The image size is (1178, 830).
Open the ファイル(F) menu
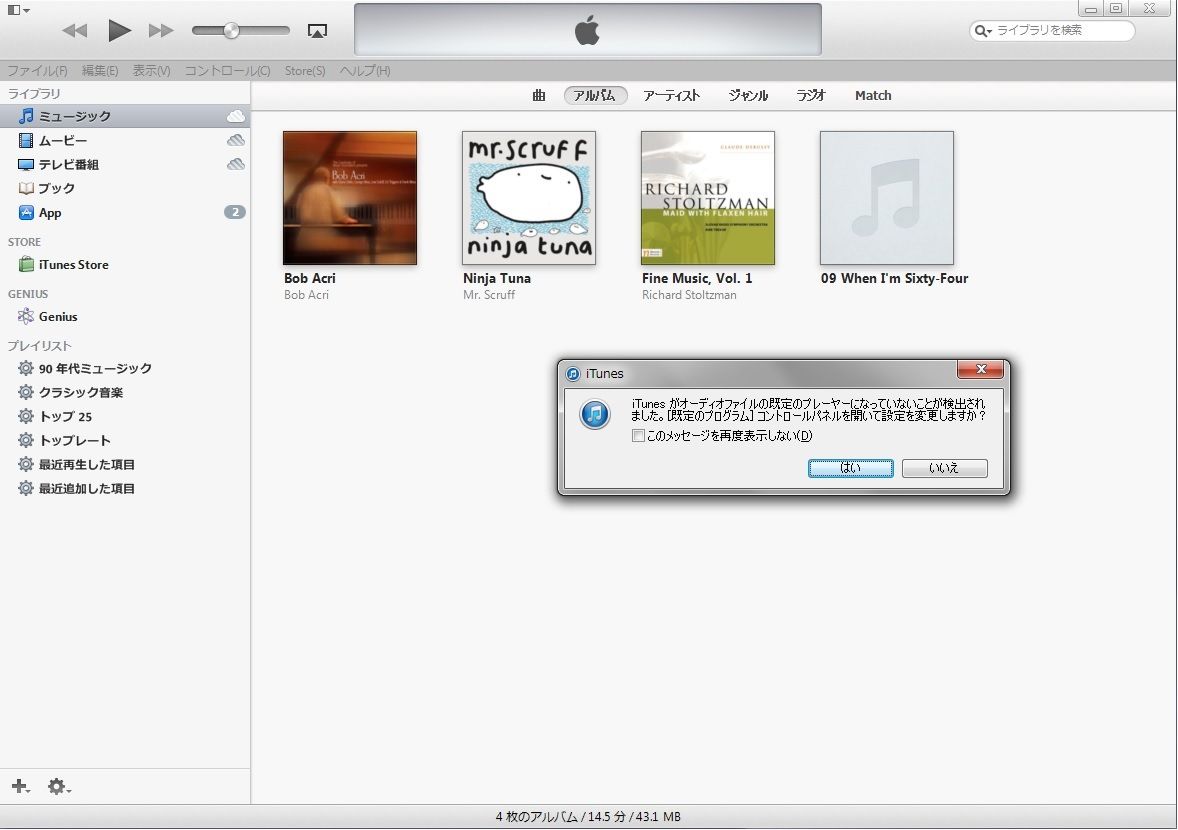38,71
